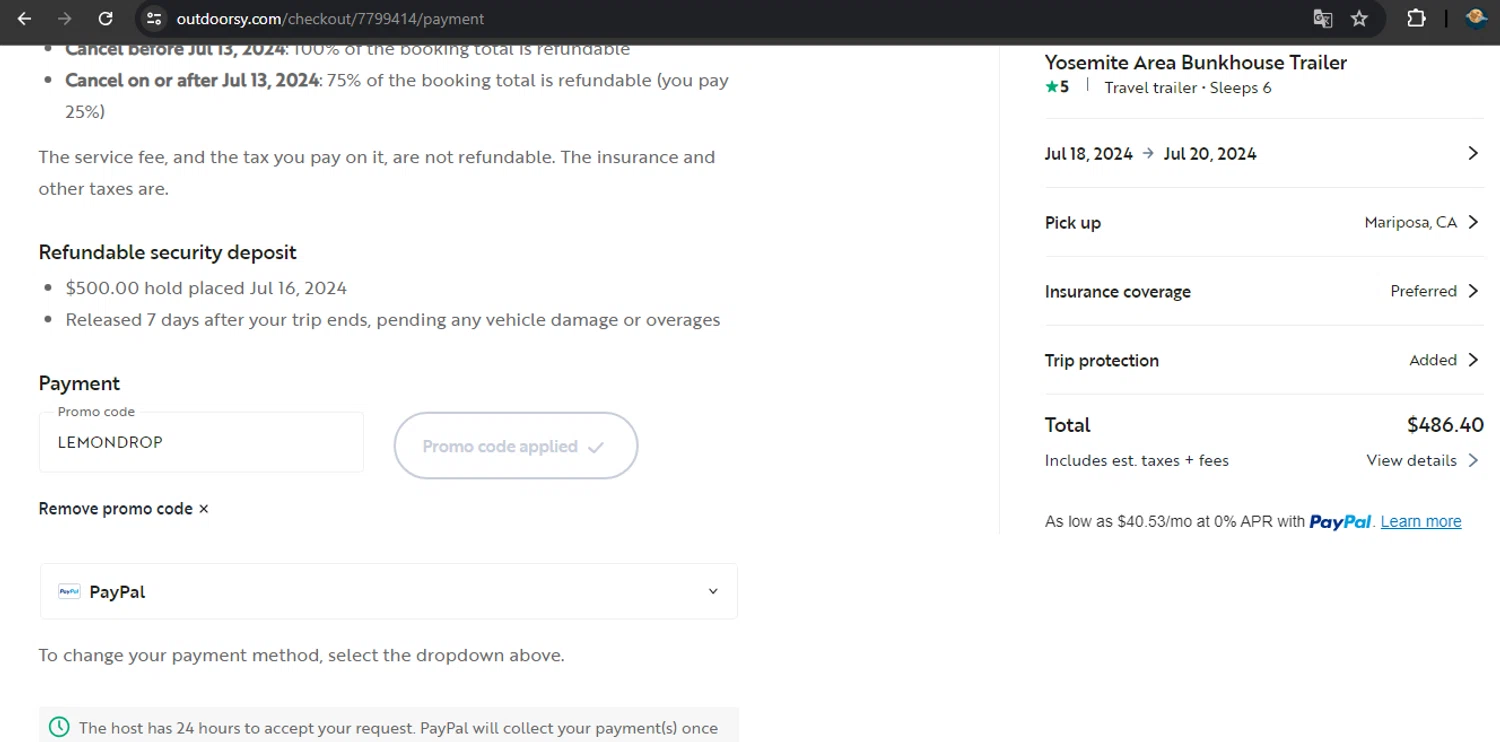This screenshot has width=1500, height=742.
Task: Expand the PayPal payment method dropdown
Action: 712,591
